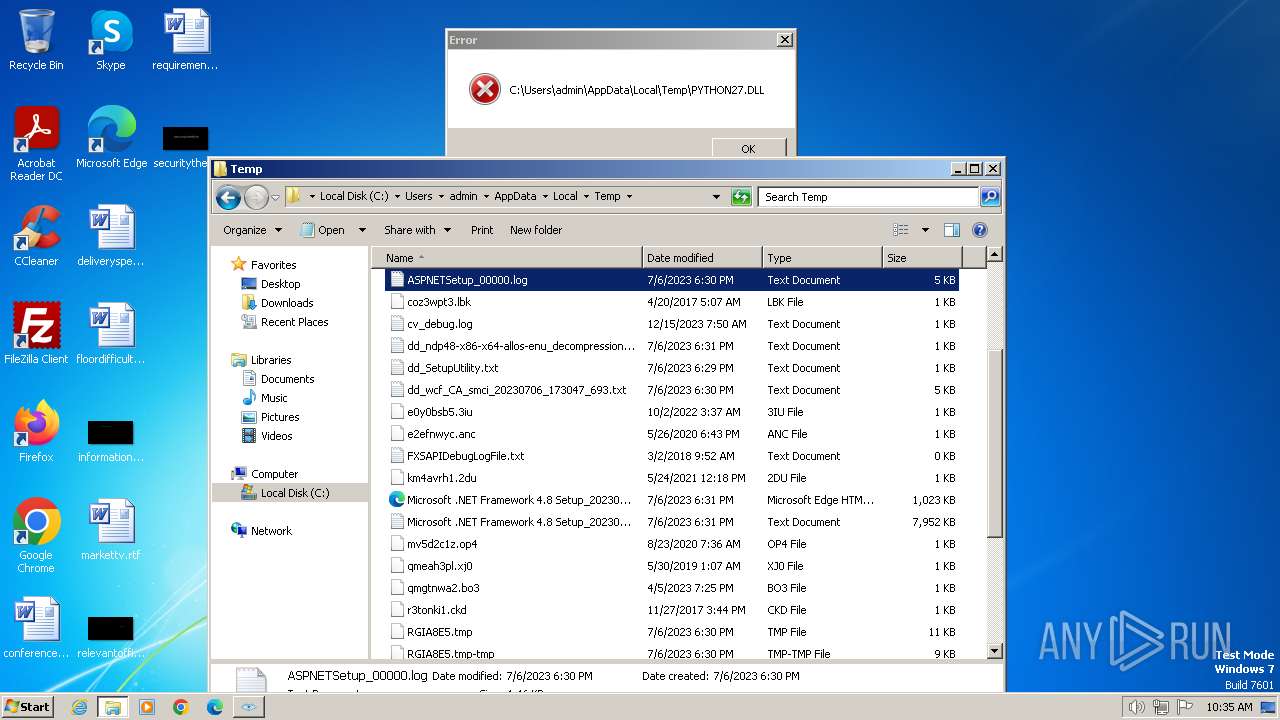1280x720 pixels.
Task: Select the file RGIA8E5.tmp
Action: click(671, 632)
